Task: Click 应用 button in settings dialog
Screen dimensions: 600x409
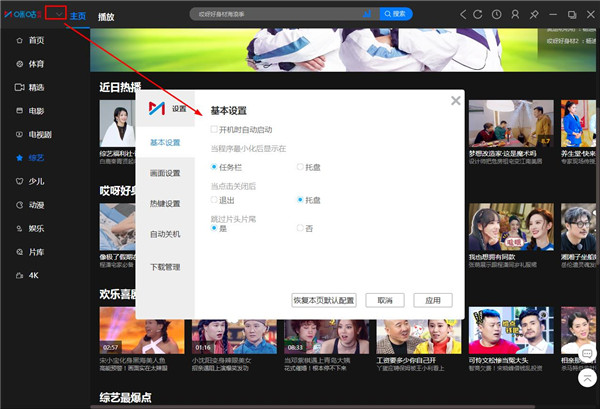Action: [433, 300]
